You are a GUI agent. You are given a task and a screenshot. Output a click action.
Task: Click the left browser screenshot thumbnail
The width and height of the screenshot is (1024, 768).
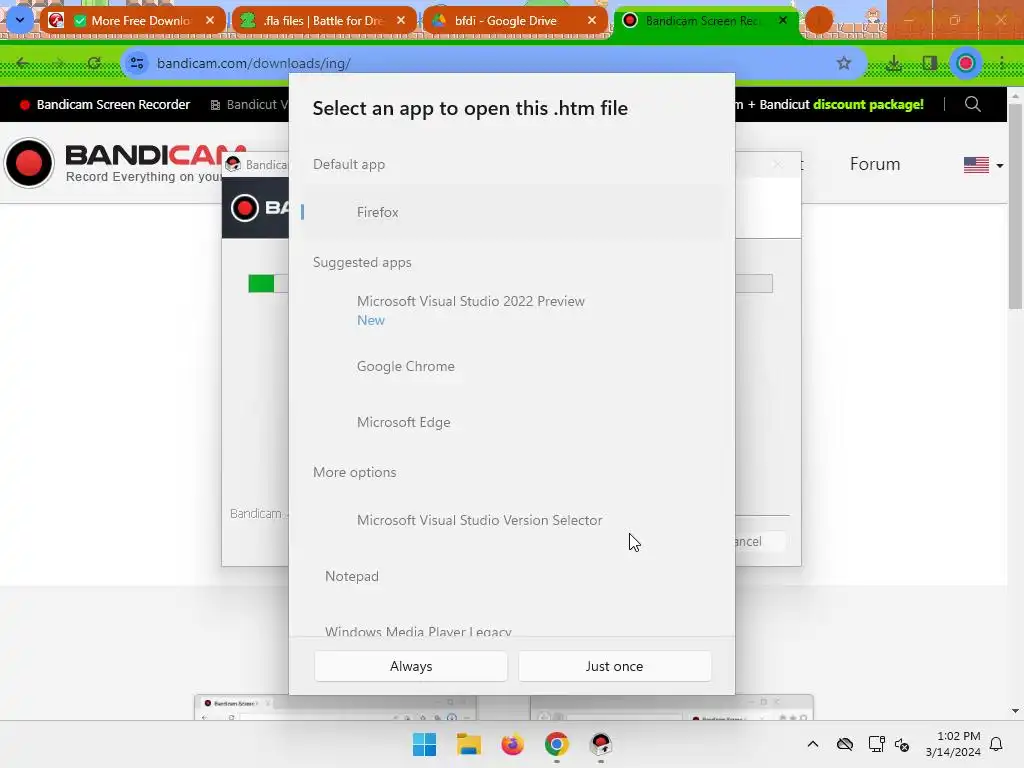pyautogui.click(x=335, y=707)
